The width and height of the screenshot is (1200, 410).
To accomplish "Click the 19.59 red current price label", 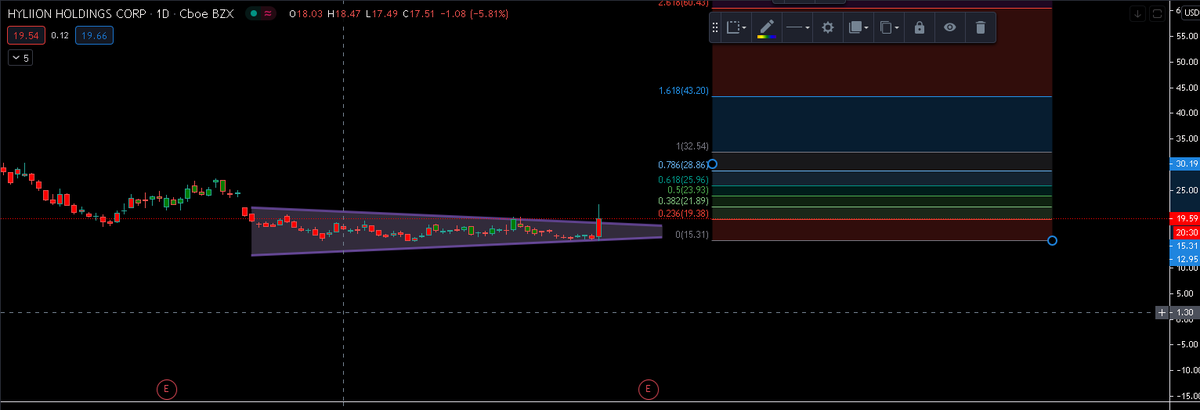I will pos(1184,218).
